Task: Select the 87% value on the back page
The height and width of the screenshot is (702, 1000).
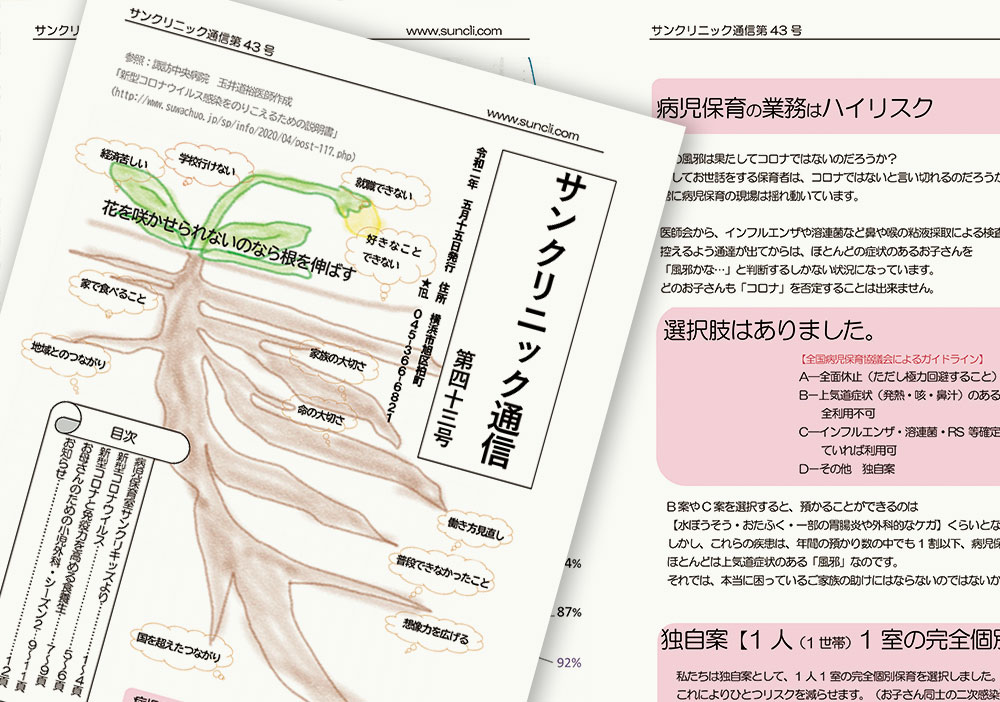Action: 568,612
